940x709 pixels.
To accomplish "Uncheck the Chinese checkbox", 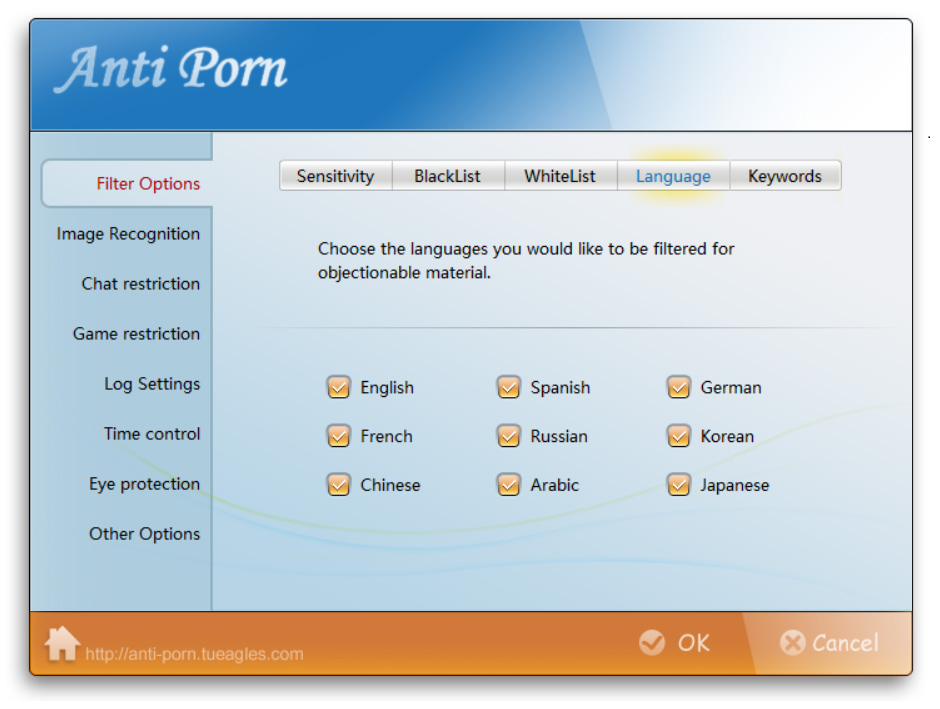I will tap(339, 485).
